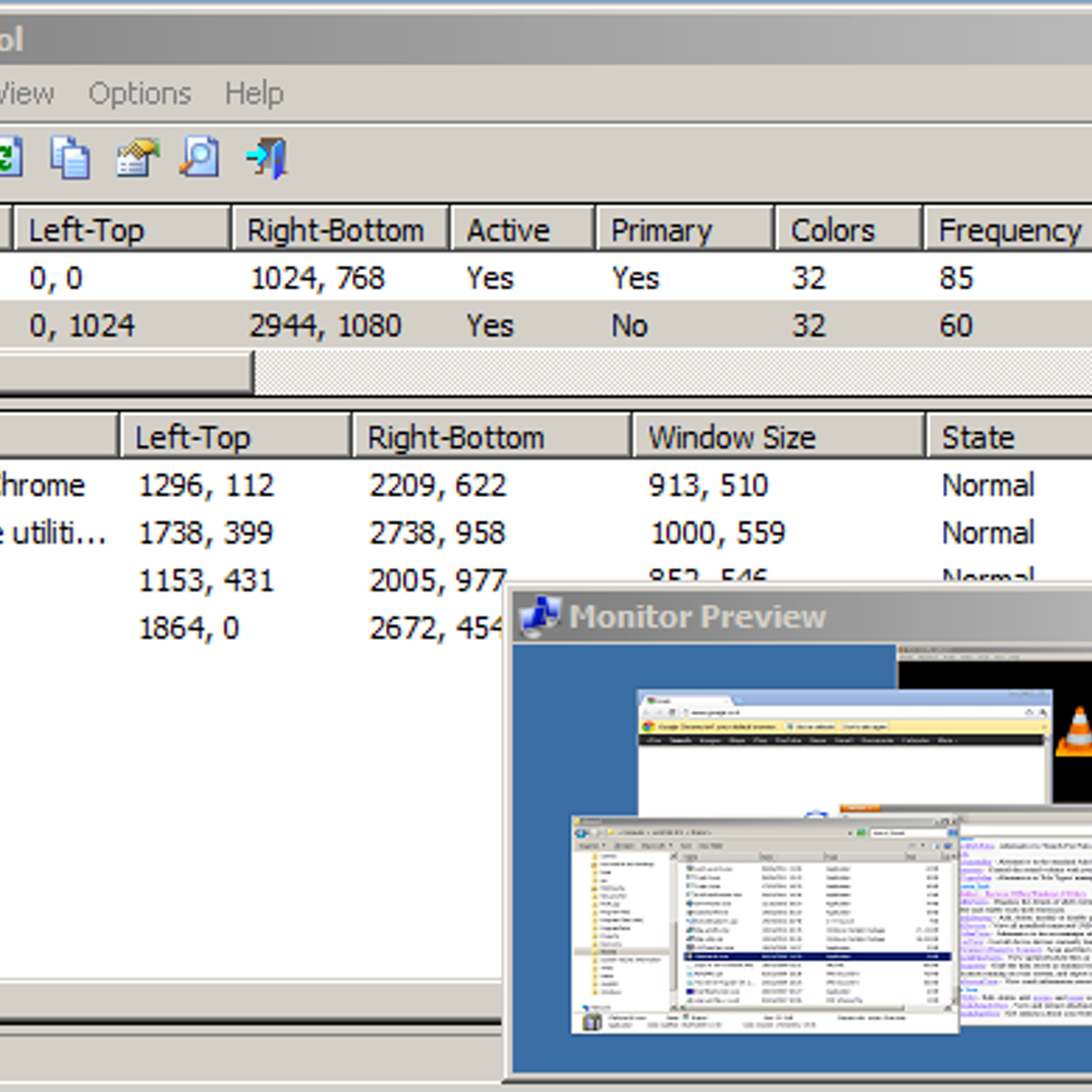This screenshot has width=1092, height=1092.
Task: Click the 1864, 0 Left-Top cell
Action: [x=188, y=627]
